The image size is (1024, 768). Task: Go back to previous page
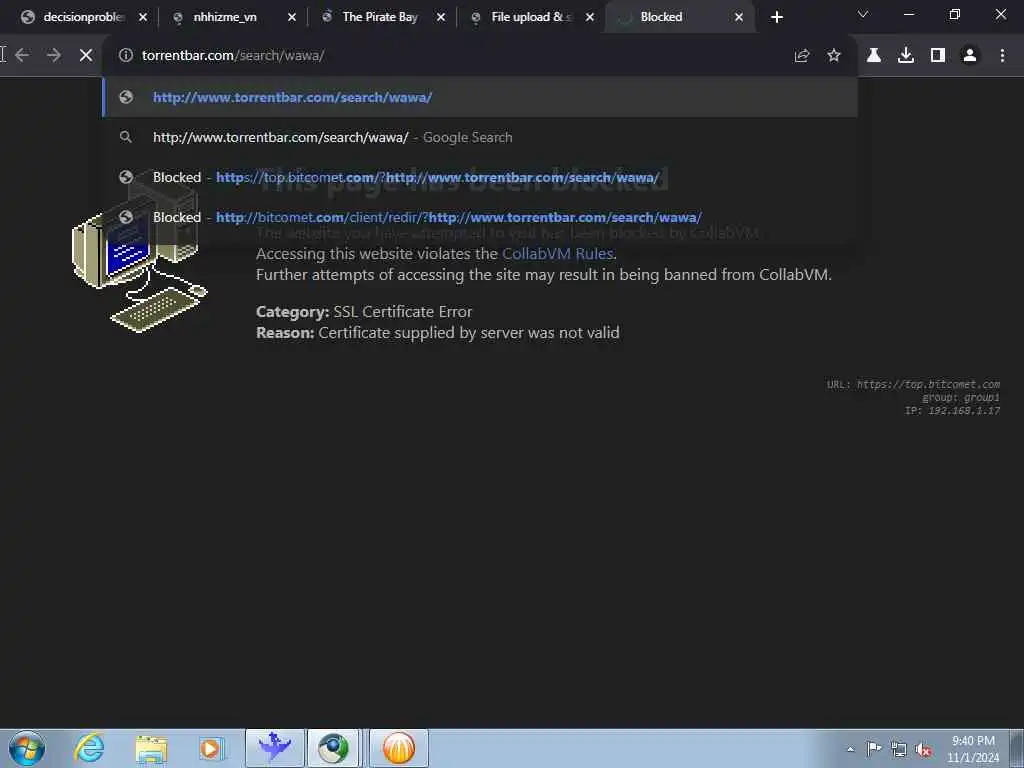tap(22, 56)
